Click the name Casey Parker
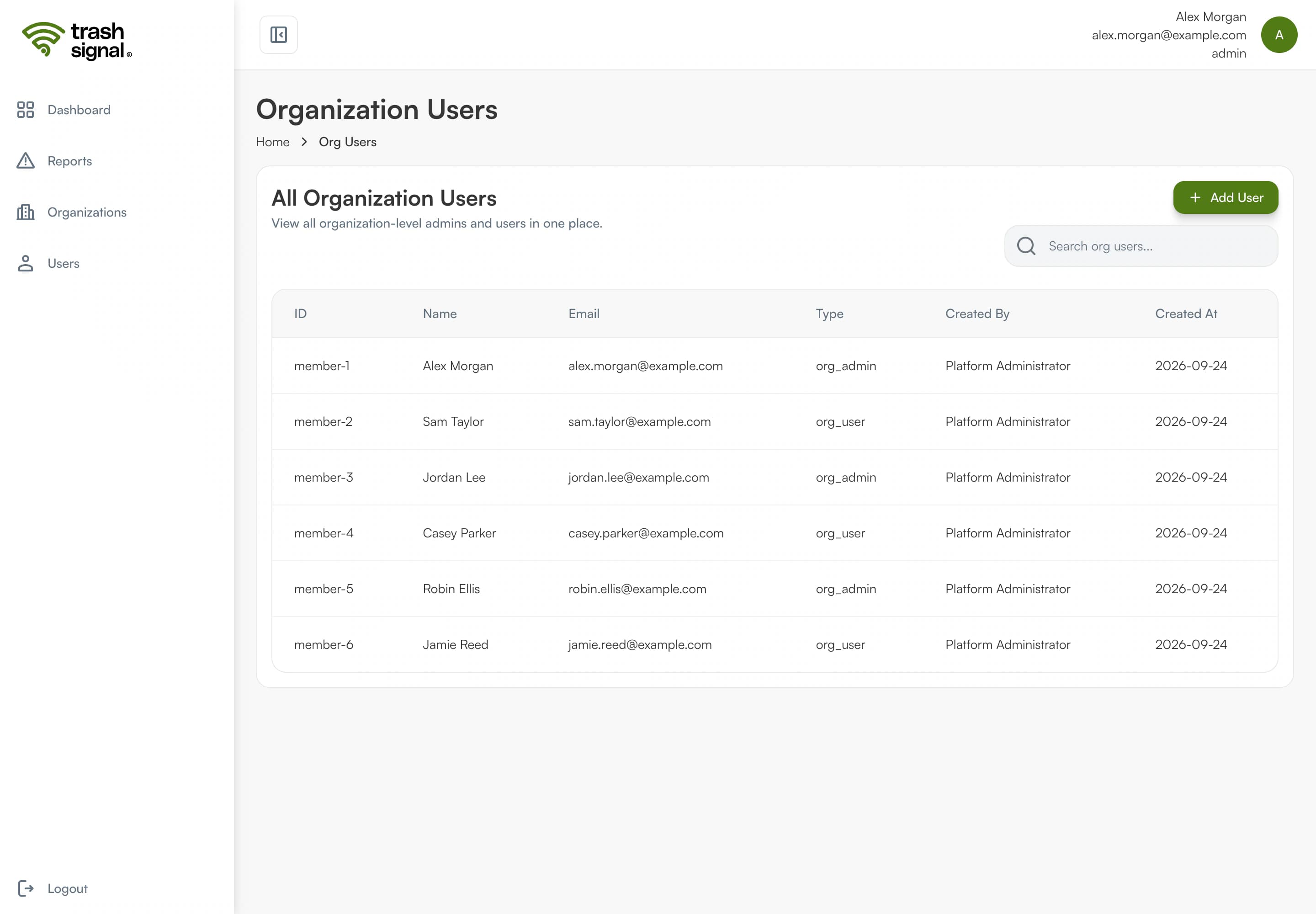Viewport: 1316px width, 914px height. 459,533
